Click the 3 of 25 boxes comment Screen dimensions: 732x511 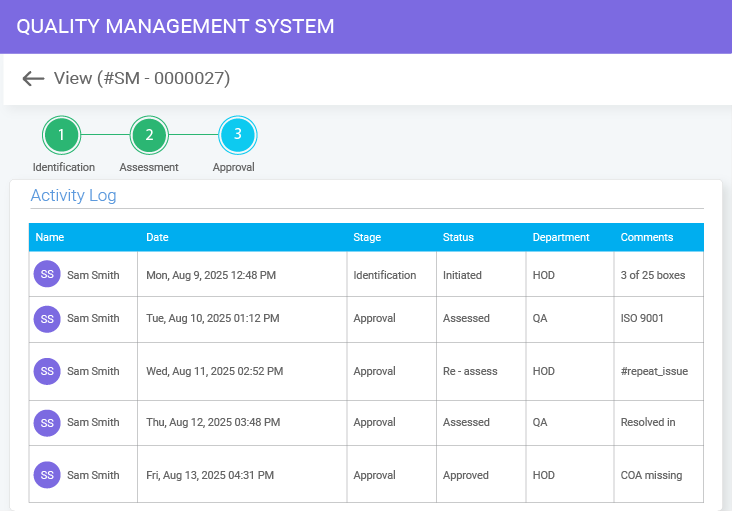click(x=653, y=275)
